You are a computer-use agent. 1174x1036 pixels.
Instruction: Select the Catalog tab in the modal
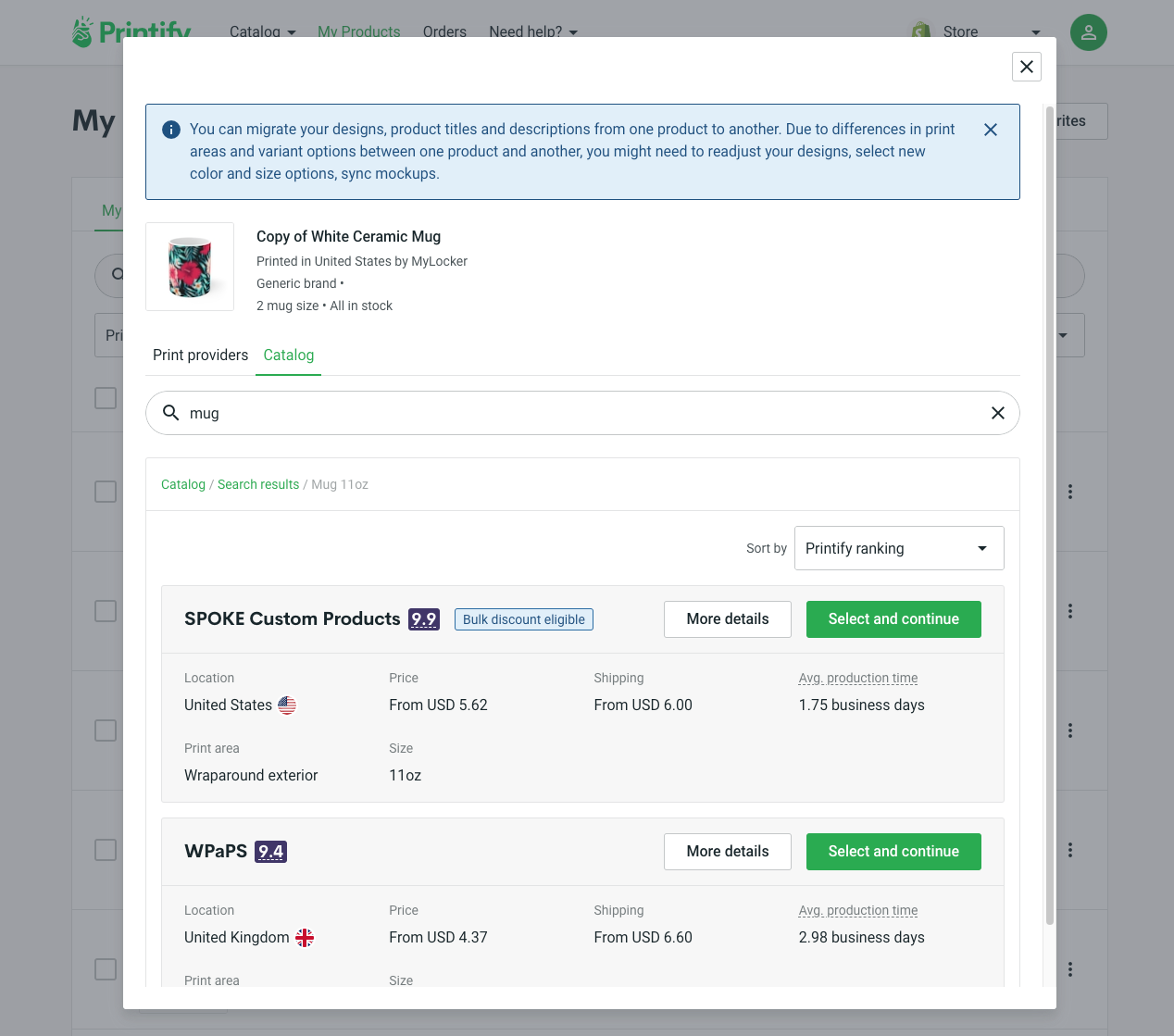click(289, 356)
